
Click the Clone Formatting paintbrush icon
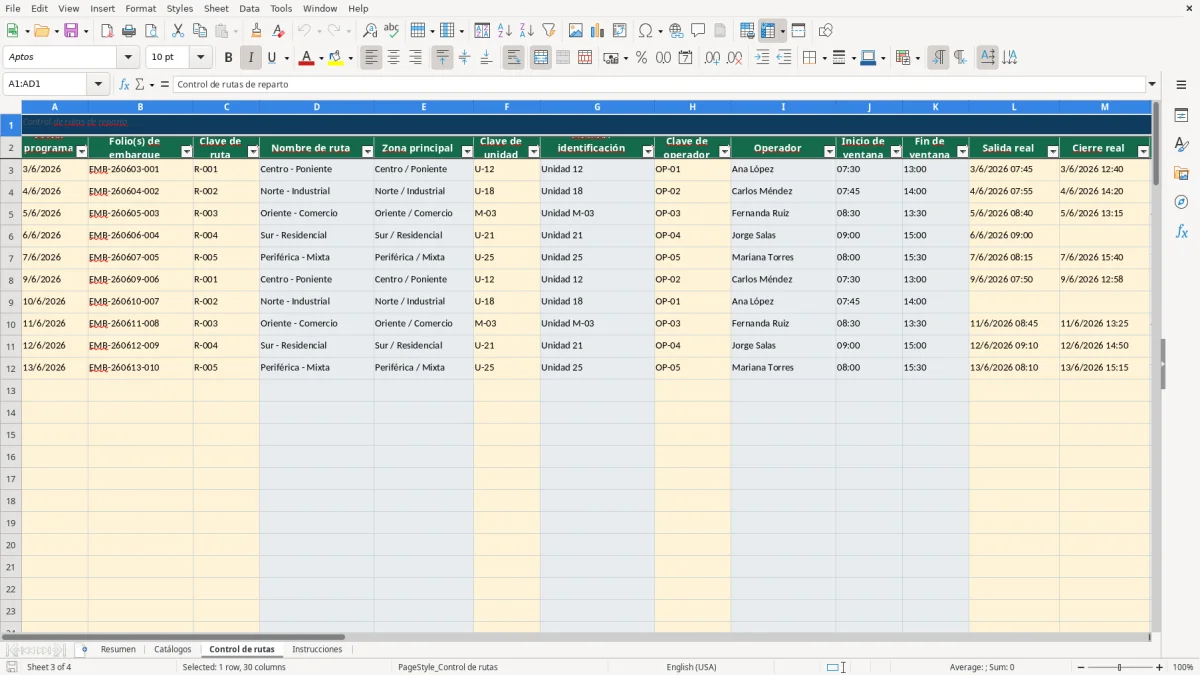point(257,31)
